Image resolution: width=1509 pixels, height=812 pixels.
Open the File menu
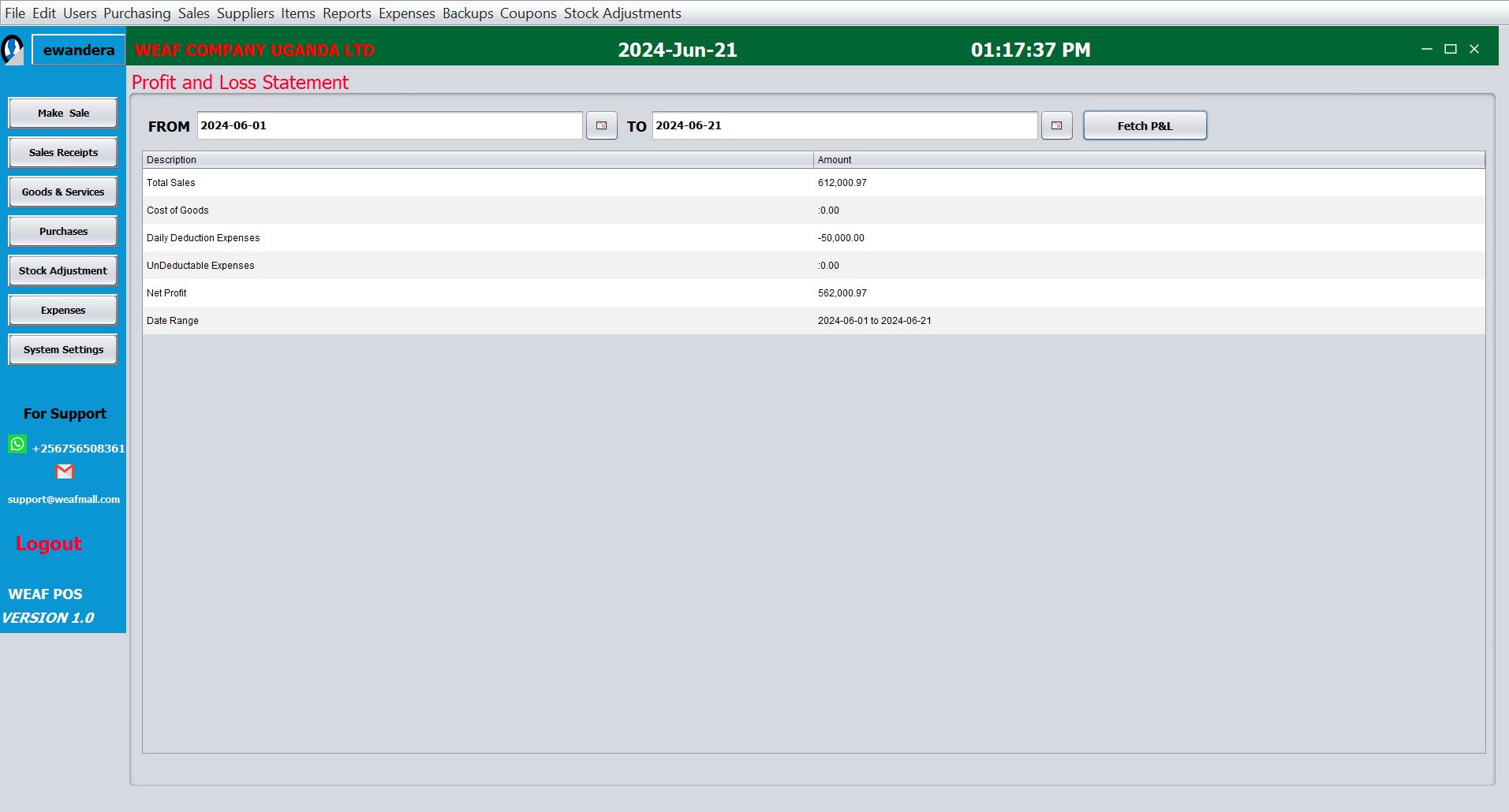coord(15,13)
